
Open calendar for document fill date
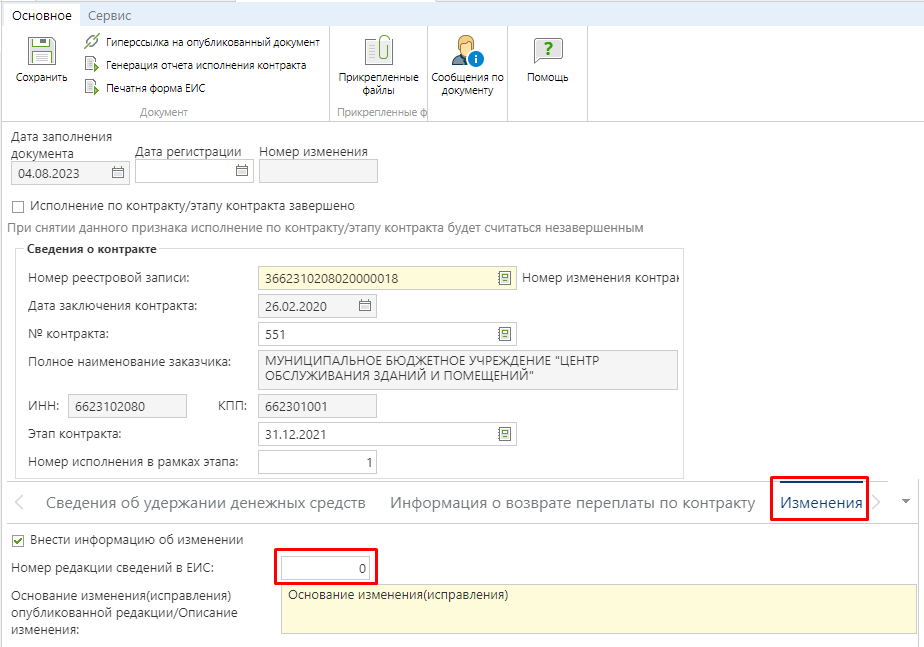point(118,172)
